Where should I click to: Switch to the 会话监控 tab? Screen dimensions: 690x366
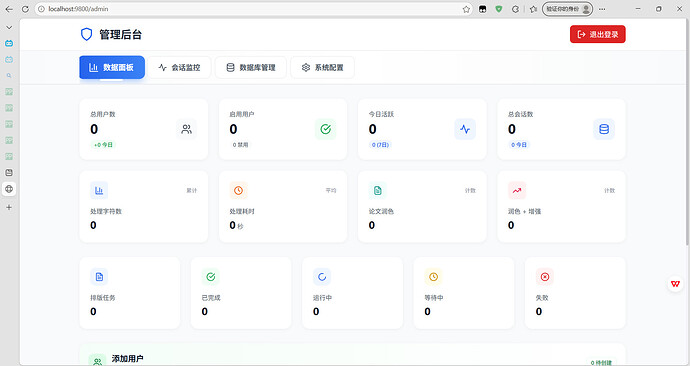[x=179, y=67]
